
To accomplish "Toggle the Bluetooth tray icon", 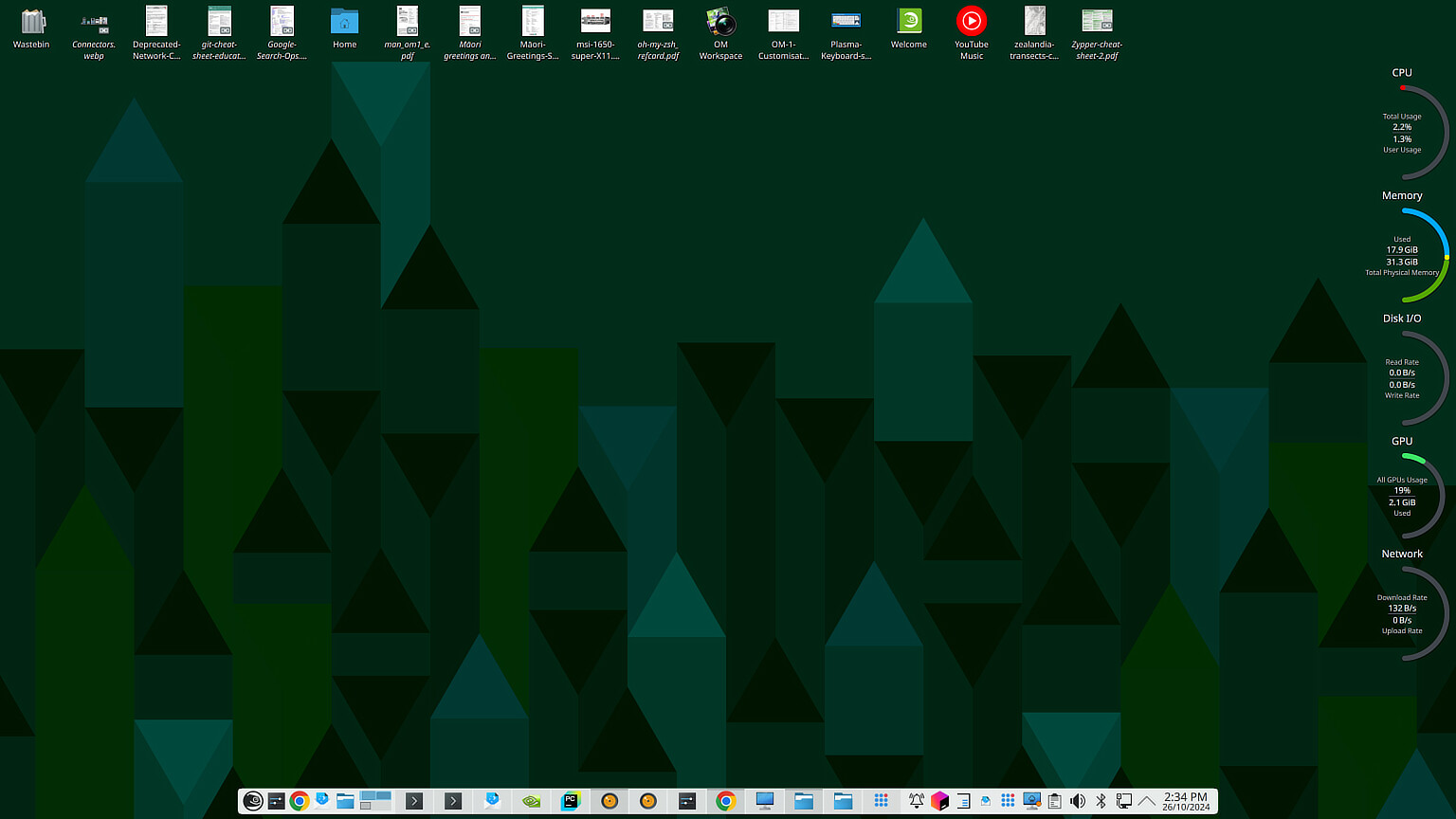I will click(1101, 801).
